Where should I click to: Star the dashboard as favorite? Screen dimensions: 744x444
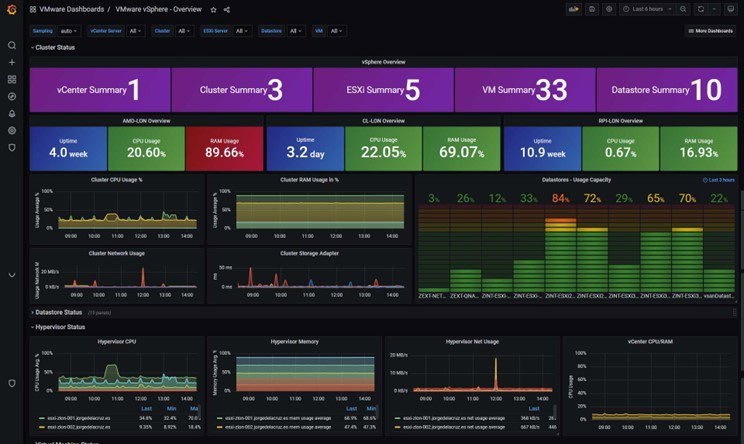click(x=214, y=9)
